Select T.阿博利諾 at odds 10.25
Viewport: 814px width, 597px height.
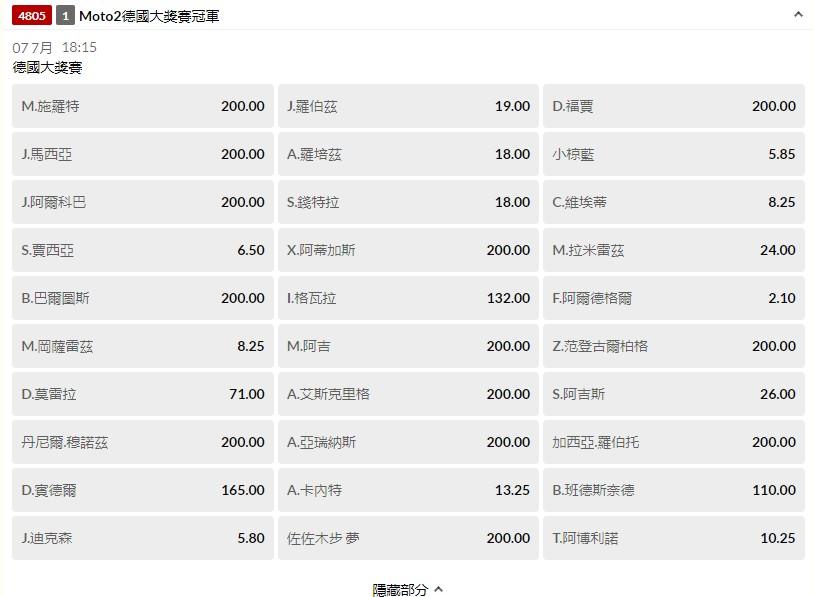point(674,538)
